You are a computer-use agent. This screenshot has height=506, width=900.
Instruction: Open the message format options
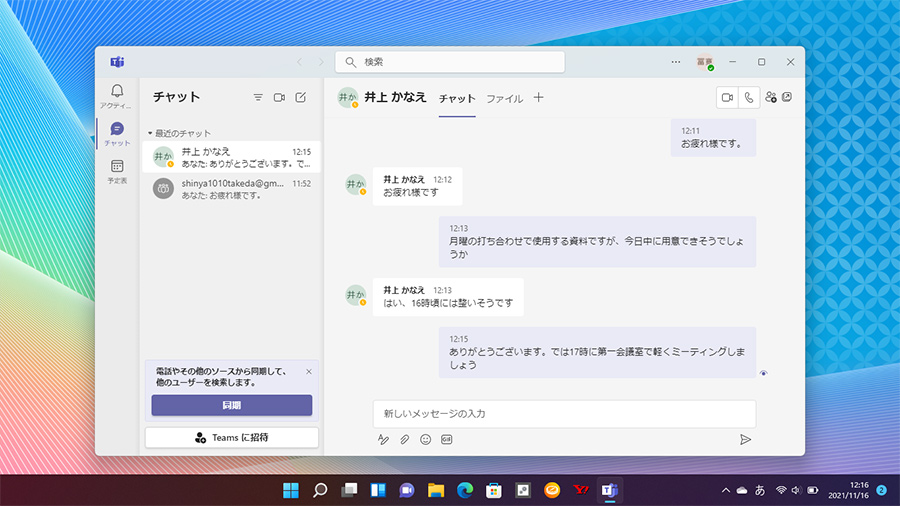tap(383, 439)
